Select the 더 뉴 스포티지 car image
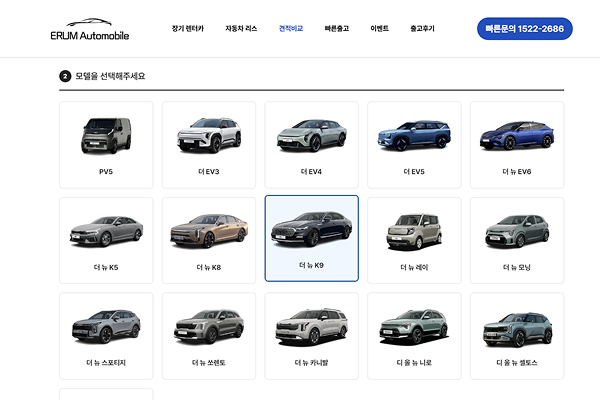600x400 pixels. click(x=106, y=327)
